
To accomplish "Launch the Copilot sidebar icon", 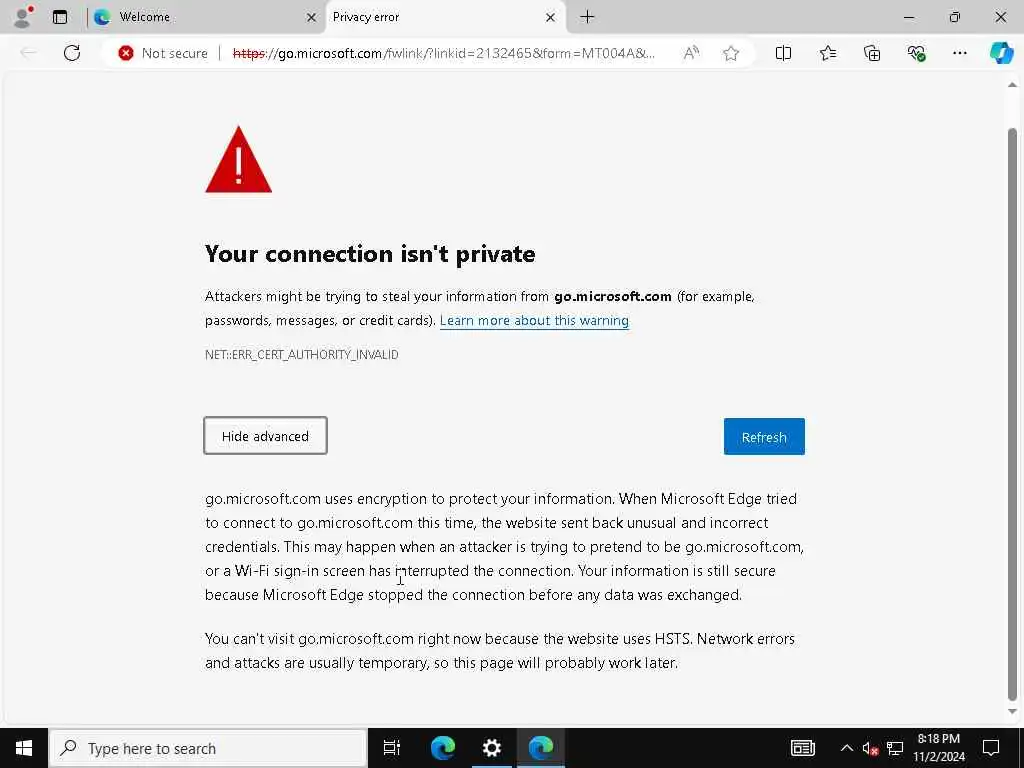I will point(1001,53).
